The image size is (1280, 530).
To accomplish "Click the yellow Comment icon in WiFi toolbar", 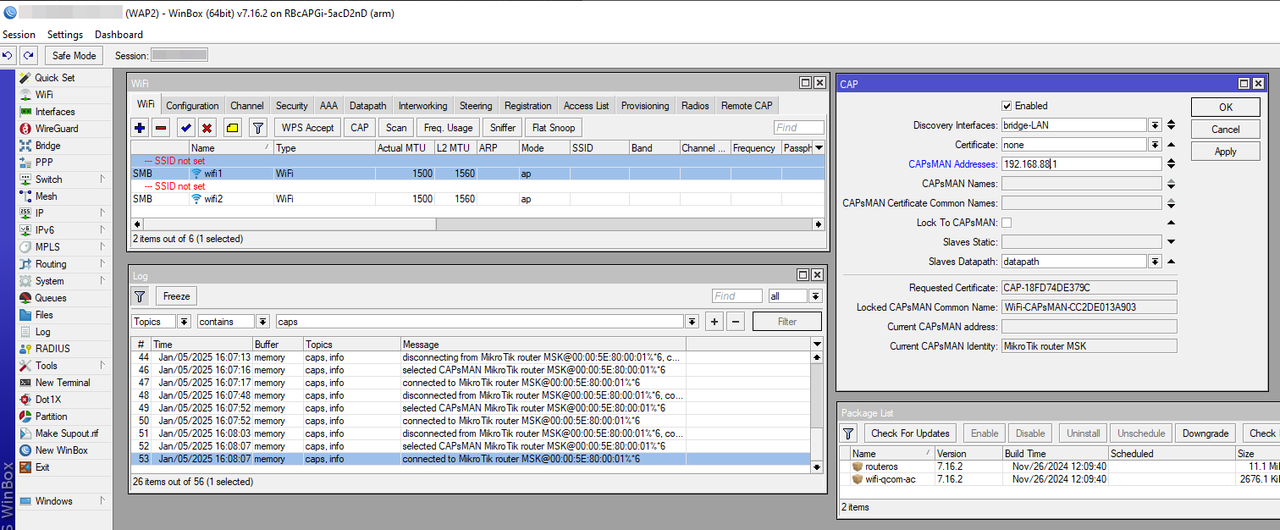I will click(232, 128).
